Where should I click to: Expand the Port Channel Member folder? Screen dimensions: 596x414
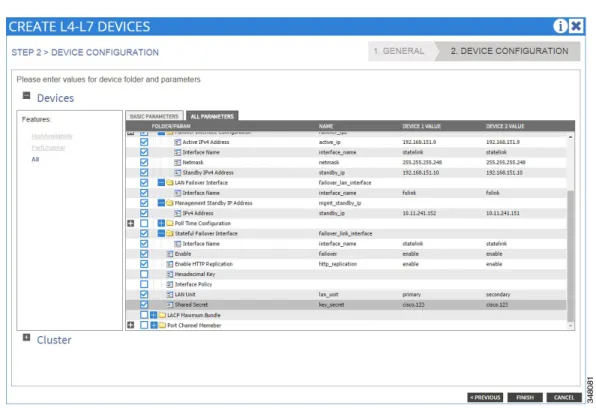[x=154, y=325]
